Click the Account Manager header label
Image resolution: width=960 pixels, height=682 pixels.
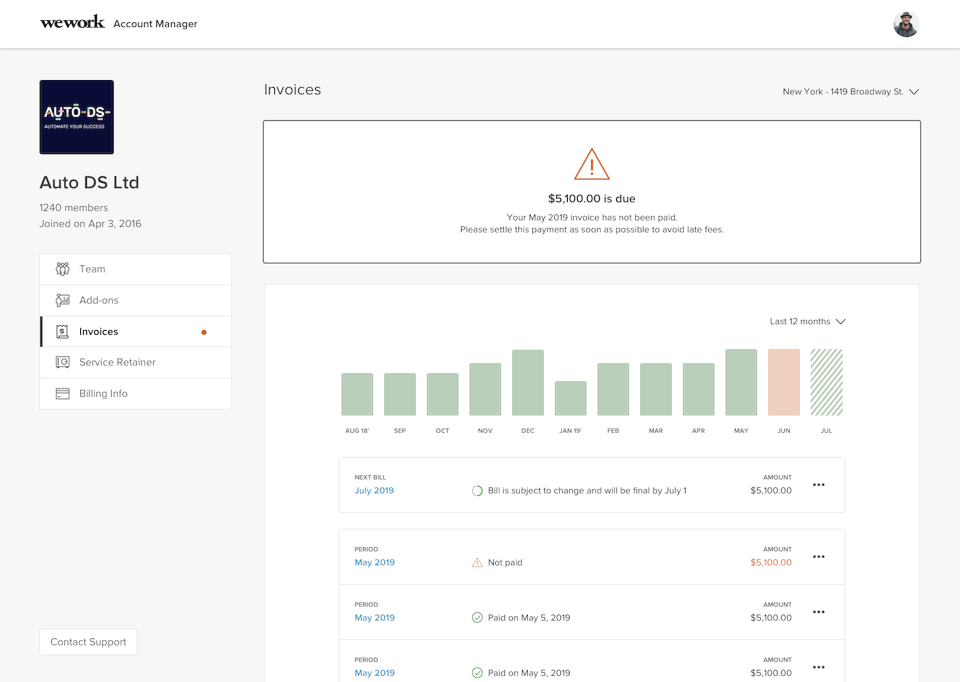(x=156, y=24)
